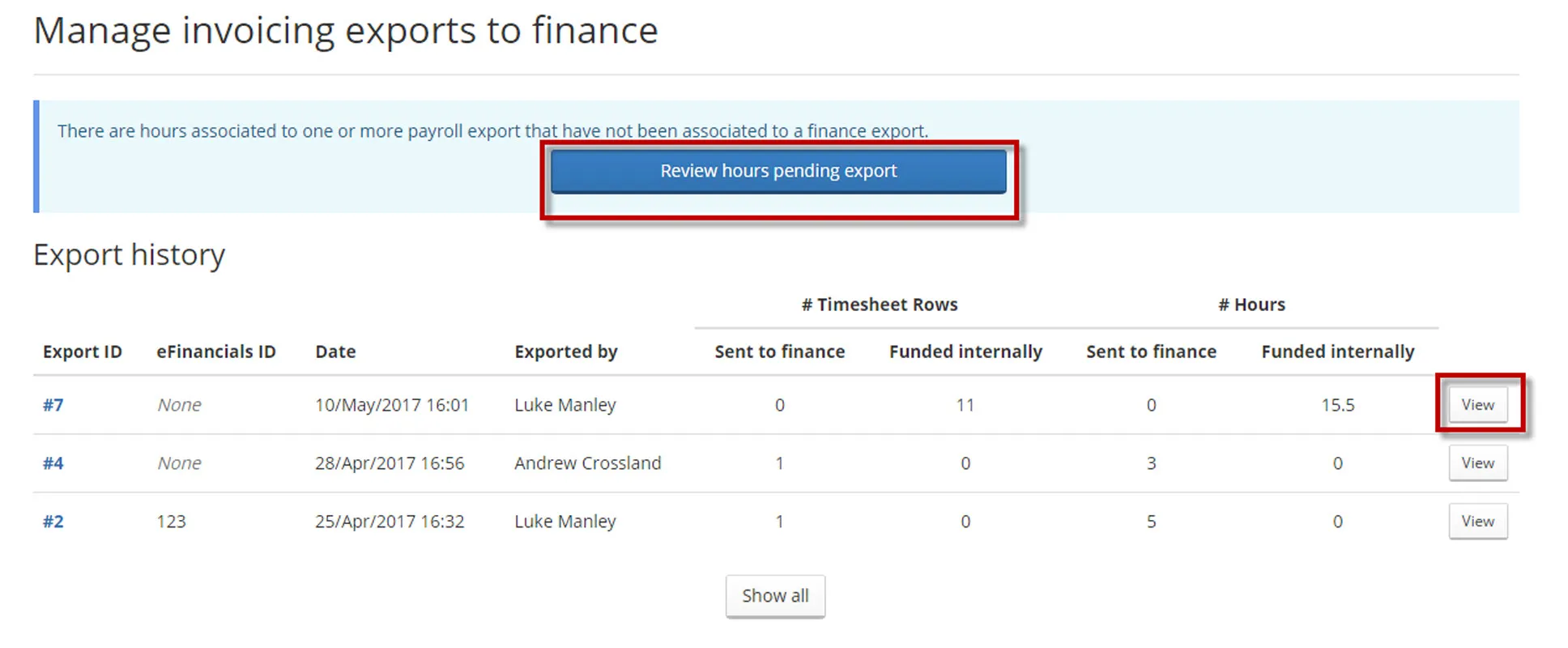Click the Exported by column header
This screenshot has height=648, width=1568.
565,352
